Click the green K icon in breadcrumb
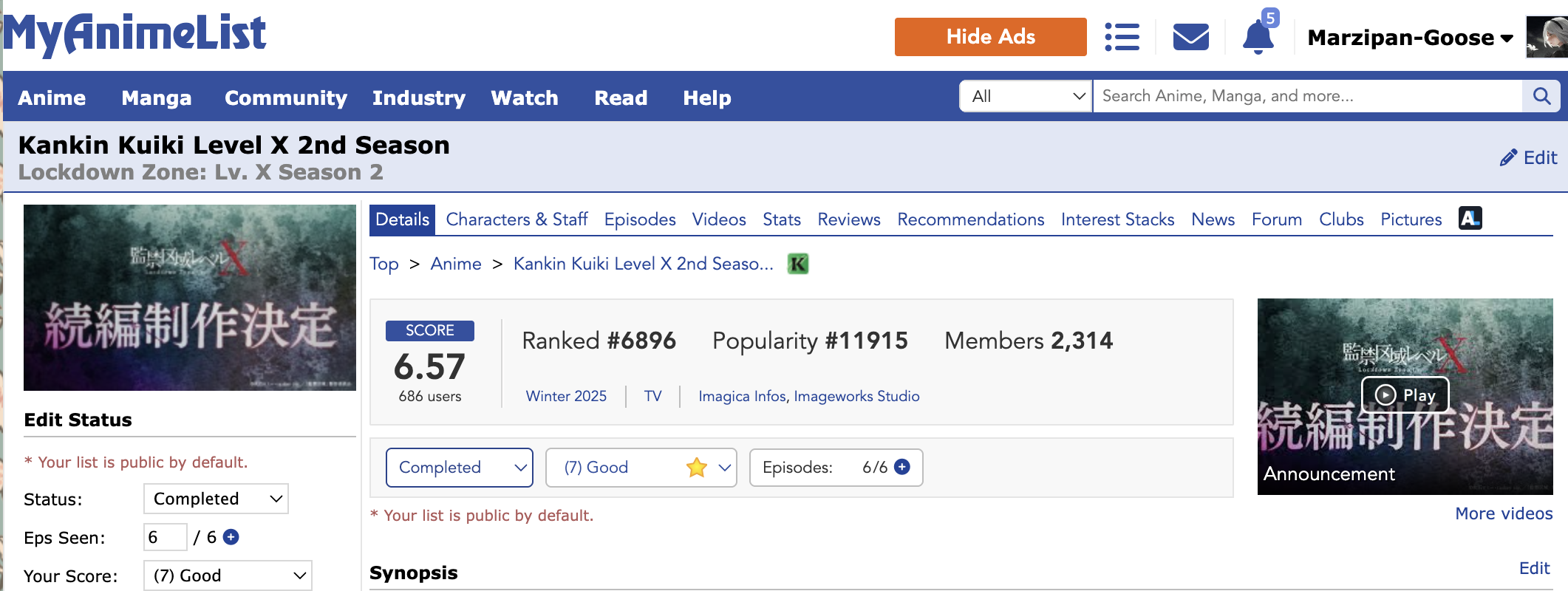Viewport: 1568px width, 591px height. point(798,264)
